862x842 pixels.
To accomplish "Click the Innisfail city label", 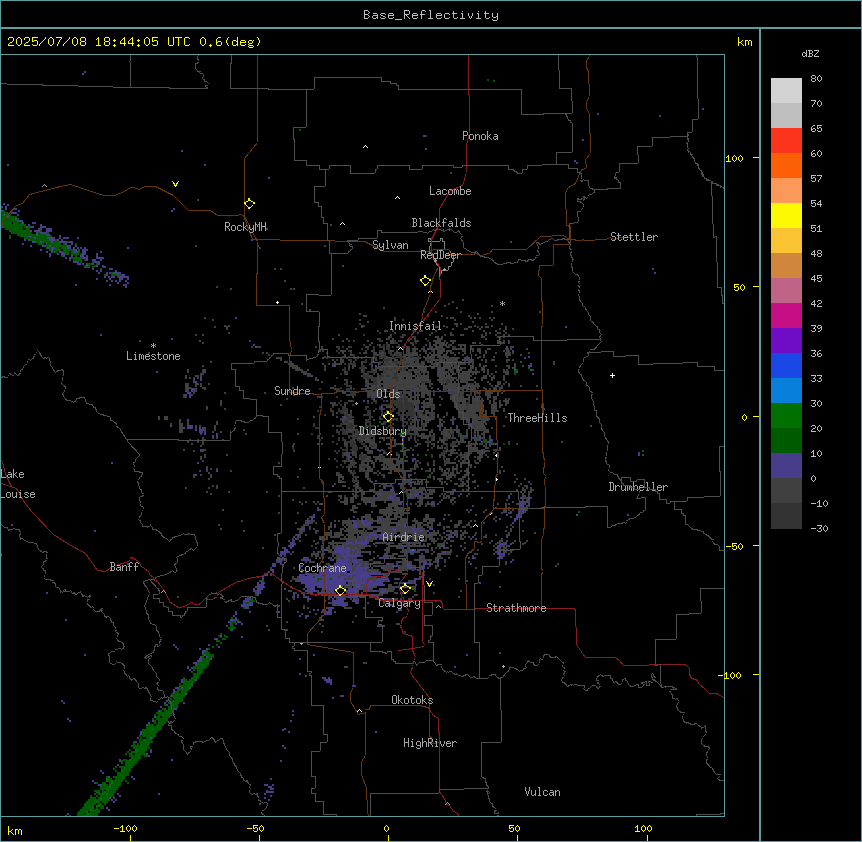I will pos(415,326).
